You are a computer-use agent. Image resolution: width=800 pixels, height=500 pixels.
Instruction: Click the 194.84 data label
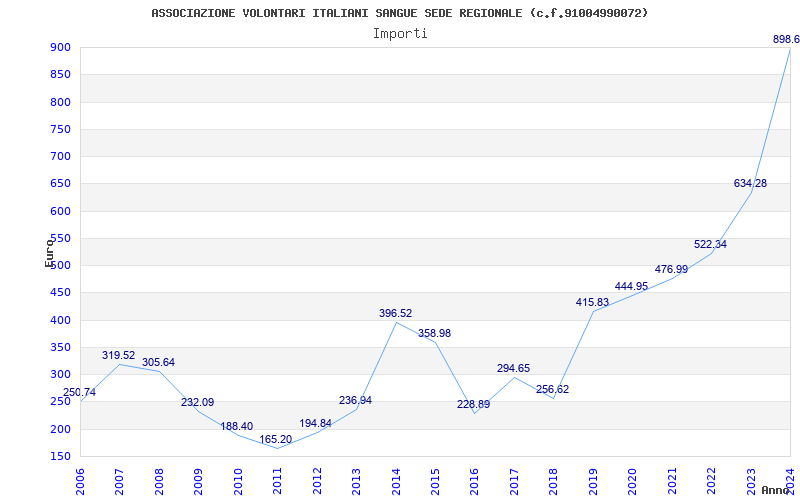(x=315, y=423)
